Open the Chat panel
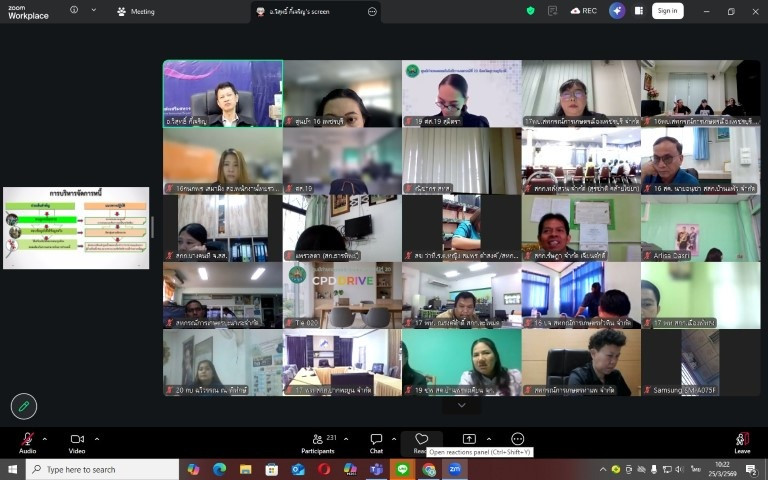The image size is (768, 480). click(x=376, y=440)
